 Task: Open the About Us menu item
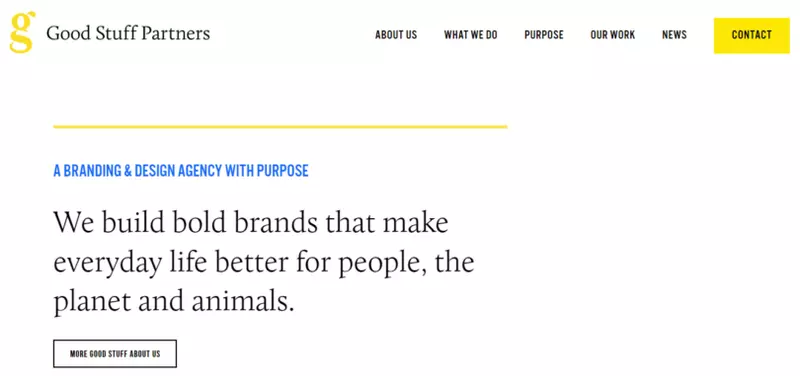click(x=396, y=35)
